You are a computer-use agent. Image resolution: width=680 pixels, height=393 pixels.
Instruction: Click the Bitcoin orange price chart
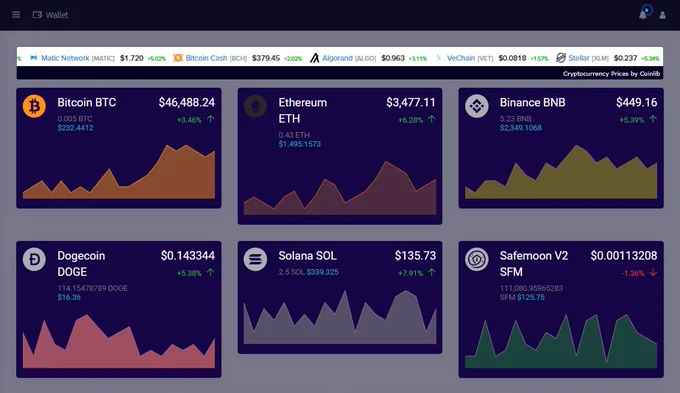[x=119, y=172]
